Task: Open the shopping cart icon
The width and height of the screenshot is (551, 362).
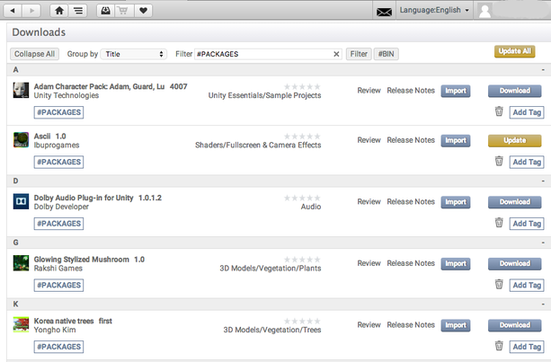Action: coord(123,11)
